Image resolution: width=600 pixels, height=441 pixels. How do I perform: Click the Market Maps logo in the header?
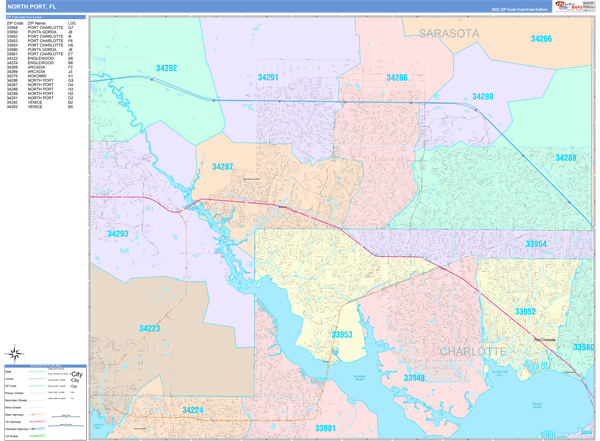(570, 6)
